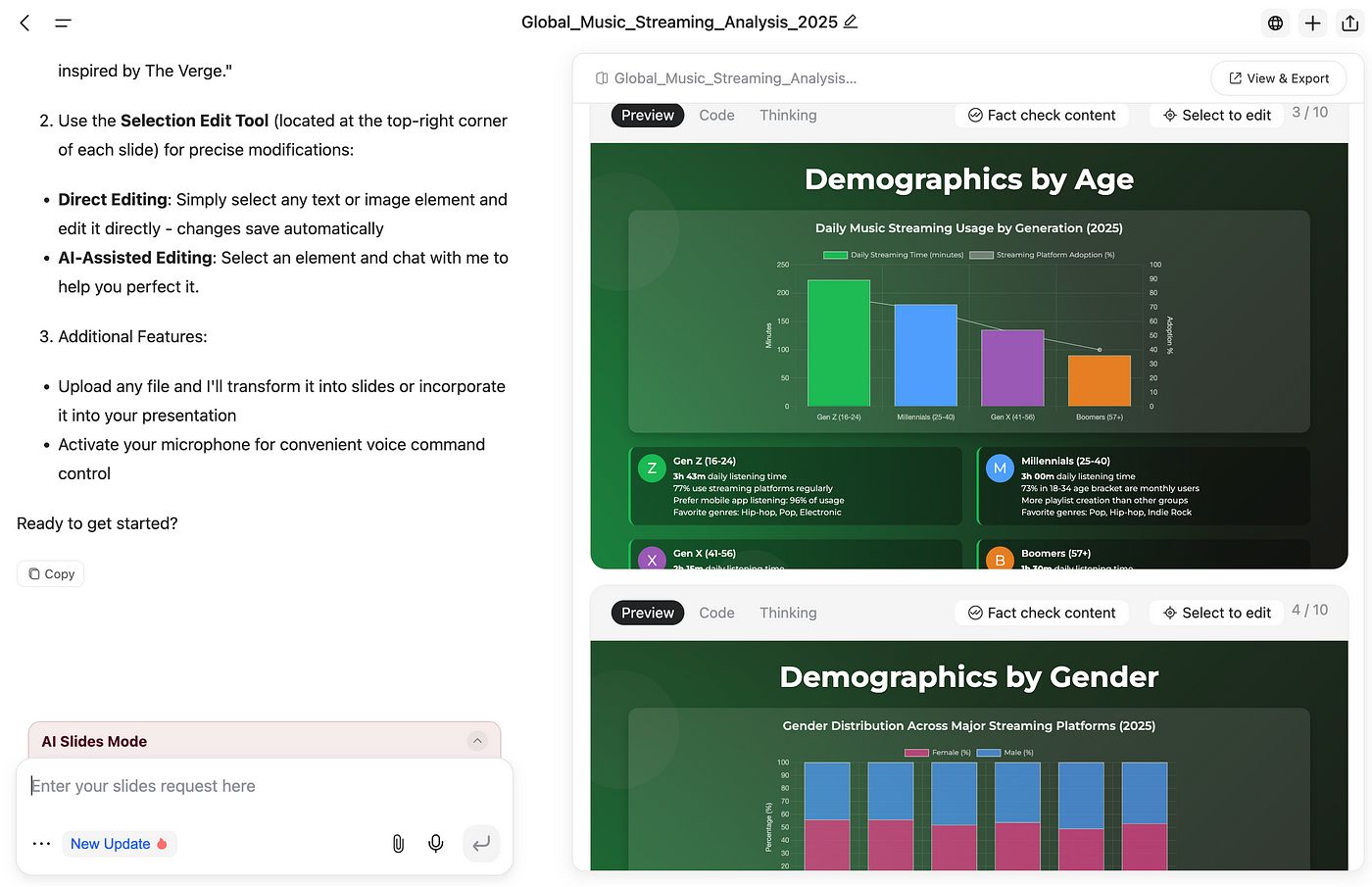Open the three-dots more options

41,844
